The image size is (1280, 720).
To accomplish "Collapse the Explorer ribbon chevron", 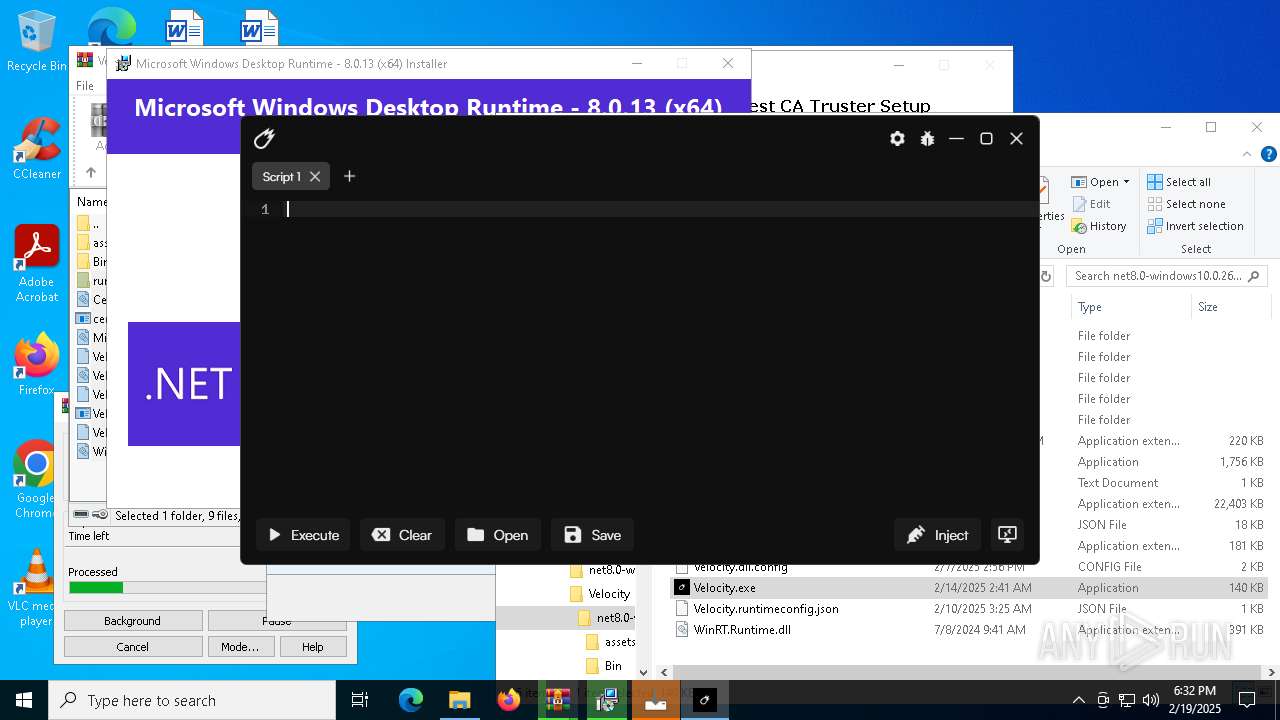I will (x=1246, y=154).
